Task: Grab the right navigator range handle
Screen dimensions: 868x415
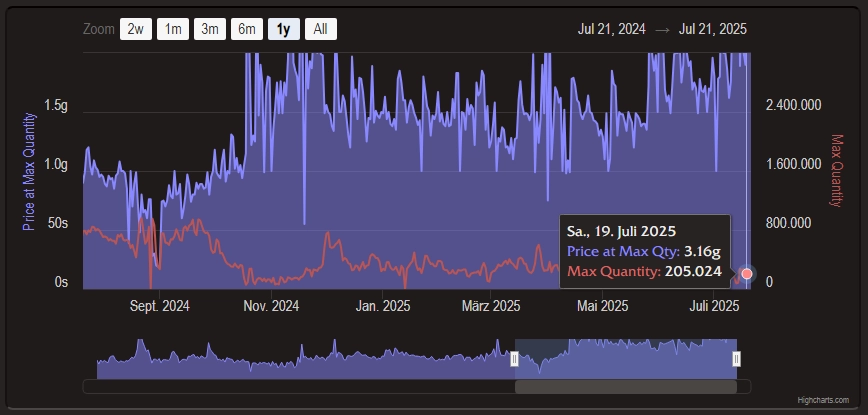Action: point(737,359)
